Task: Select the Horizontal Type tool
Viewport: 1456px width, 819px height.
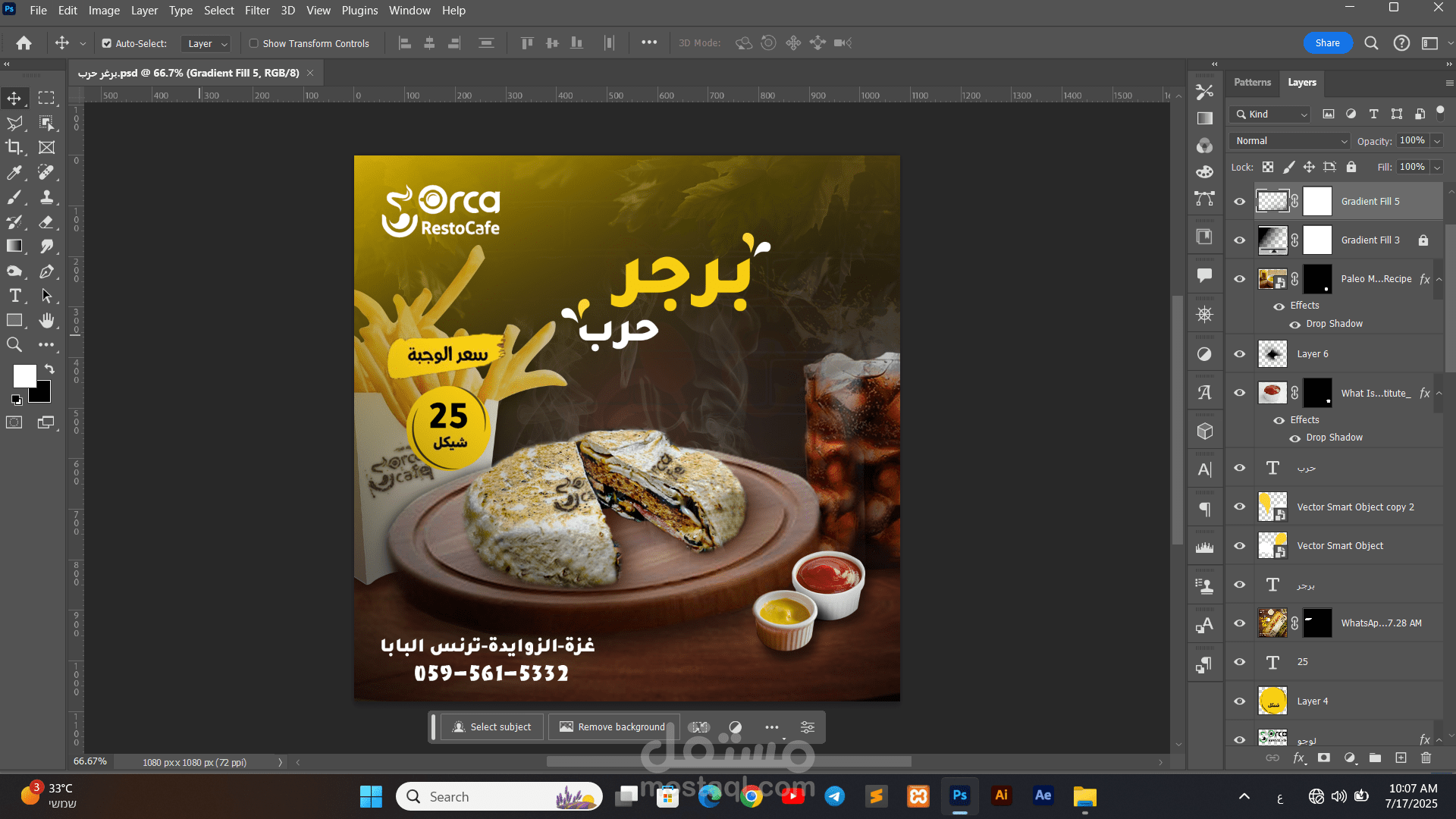Action: [14, 295]
